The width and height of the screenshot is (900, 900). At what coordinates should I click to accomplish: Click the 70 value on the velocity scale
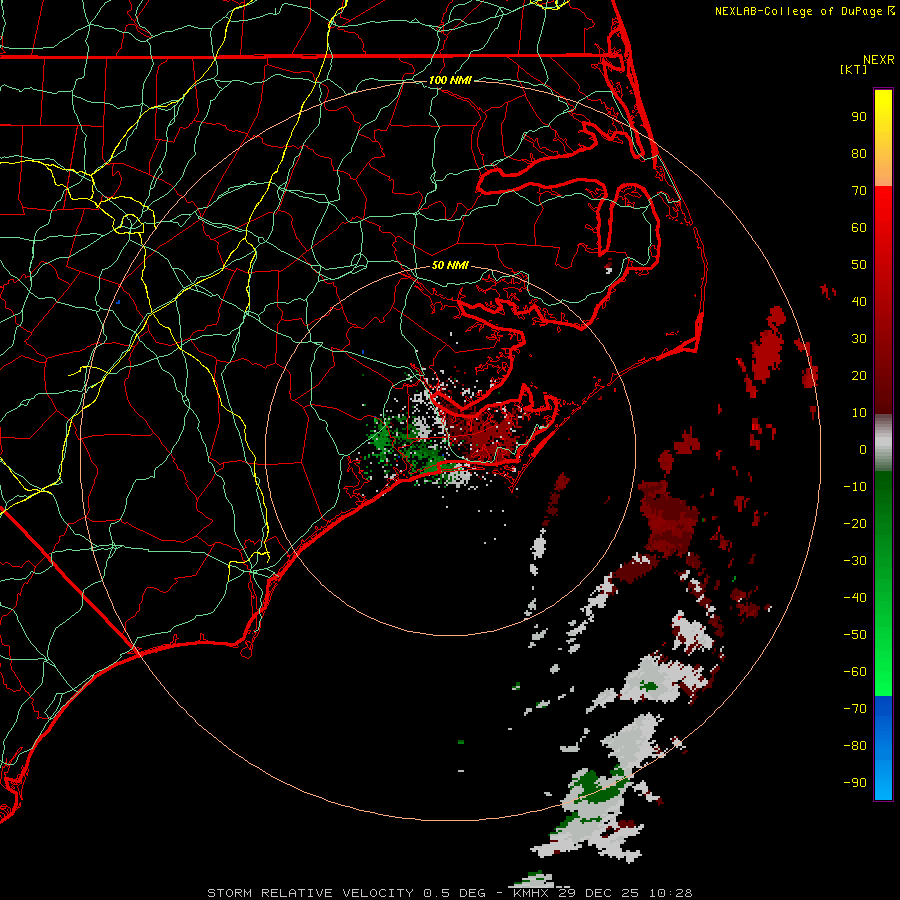tap(859, 191)
